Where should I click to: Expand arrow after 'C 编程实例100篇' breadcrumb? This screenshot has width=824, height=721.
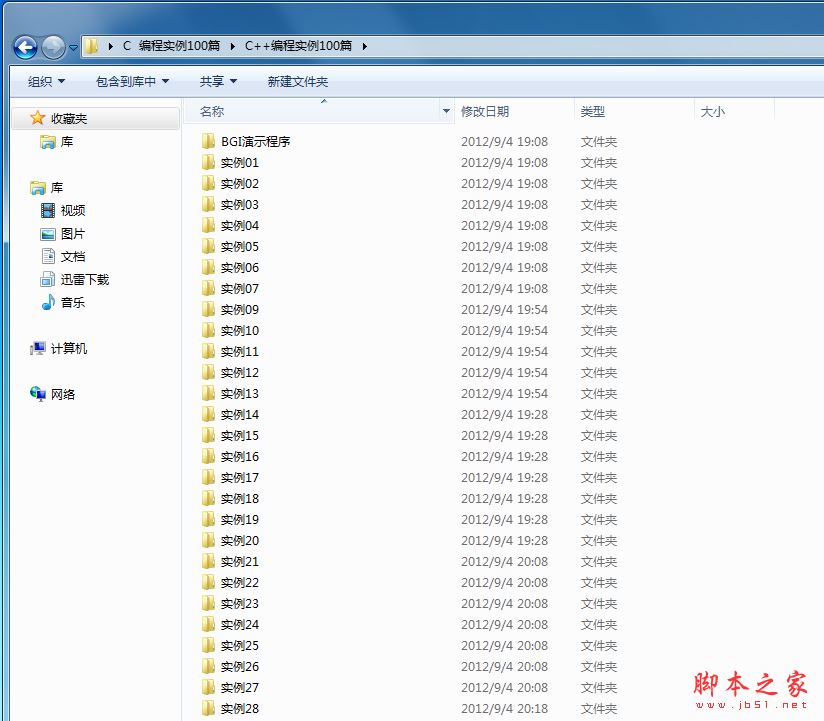click(233, 46)
